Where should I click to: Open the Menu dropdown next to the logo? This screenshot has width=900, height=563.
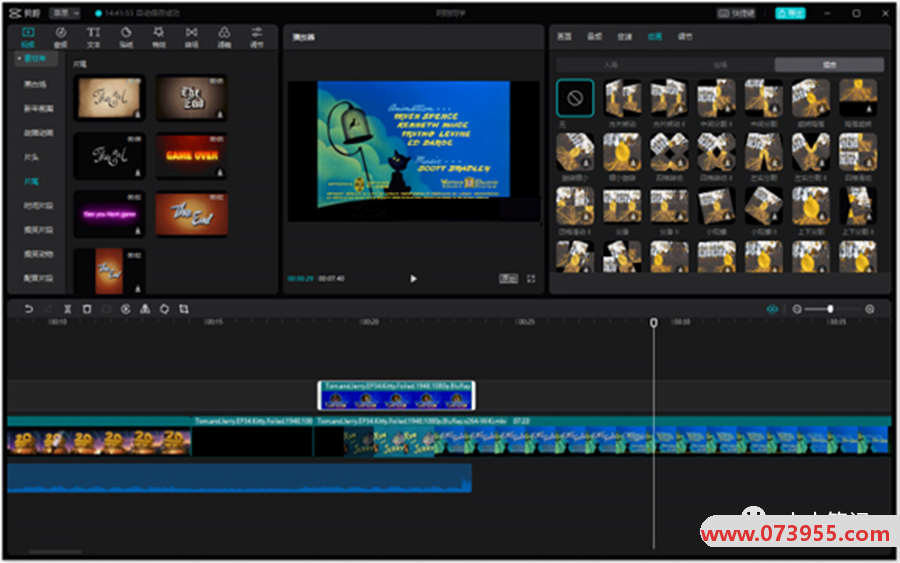pyautogui.click(x=65, y=13)
